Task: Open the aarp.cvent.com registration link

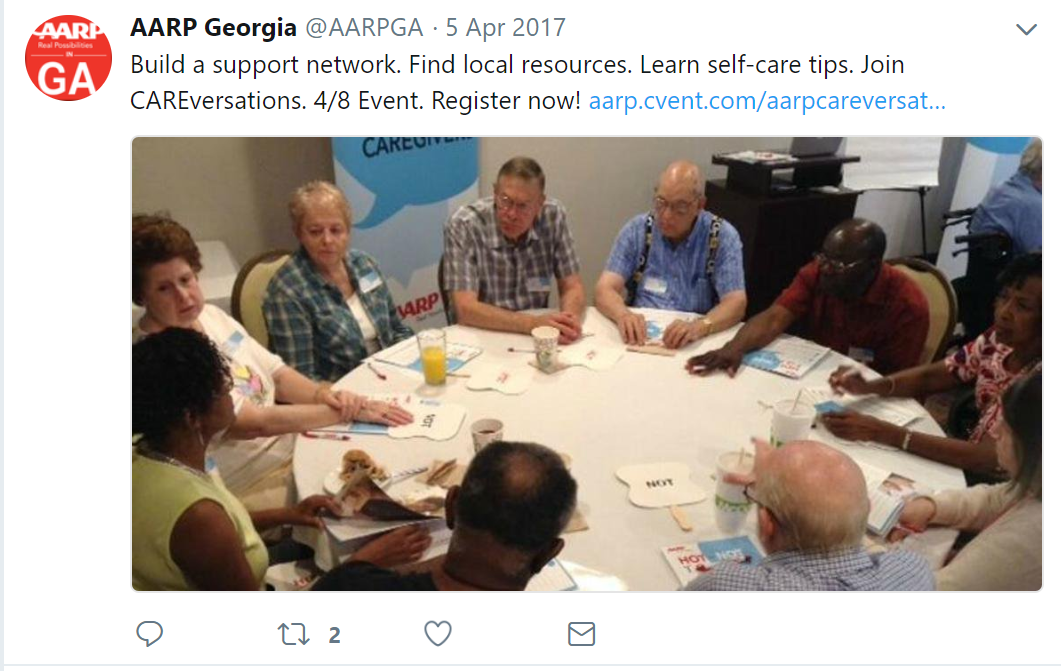Action: click(x=767, y=101)
